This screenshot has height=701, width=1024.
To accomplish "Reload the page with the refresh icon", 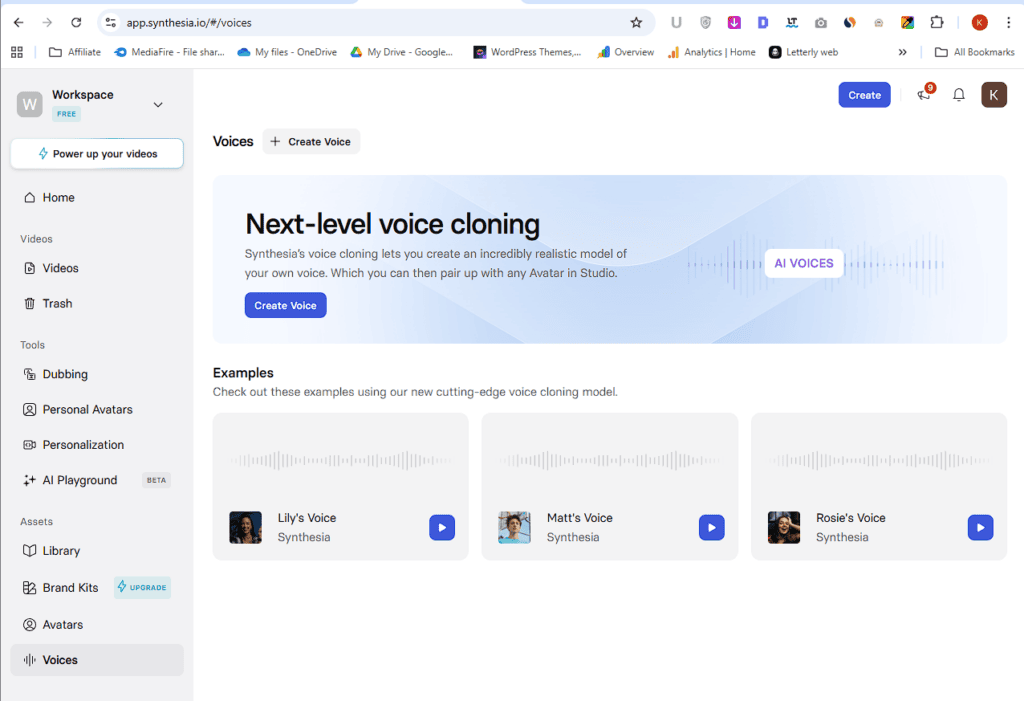I will click(76, 22).
